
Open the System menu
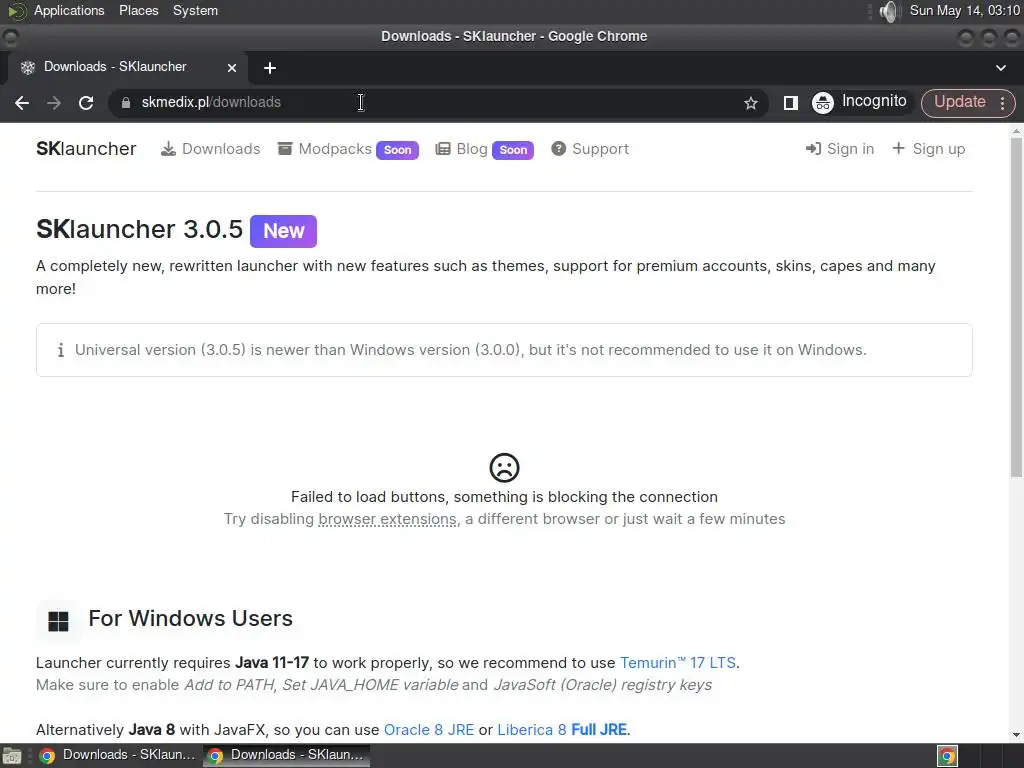click(x=195, y=11)
